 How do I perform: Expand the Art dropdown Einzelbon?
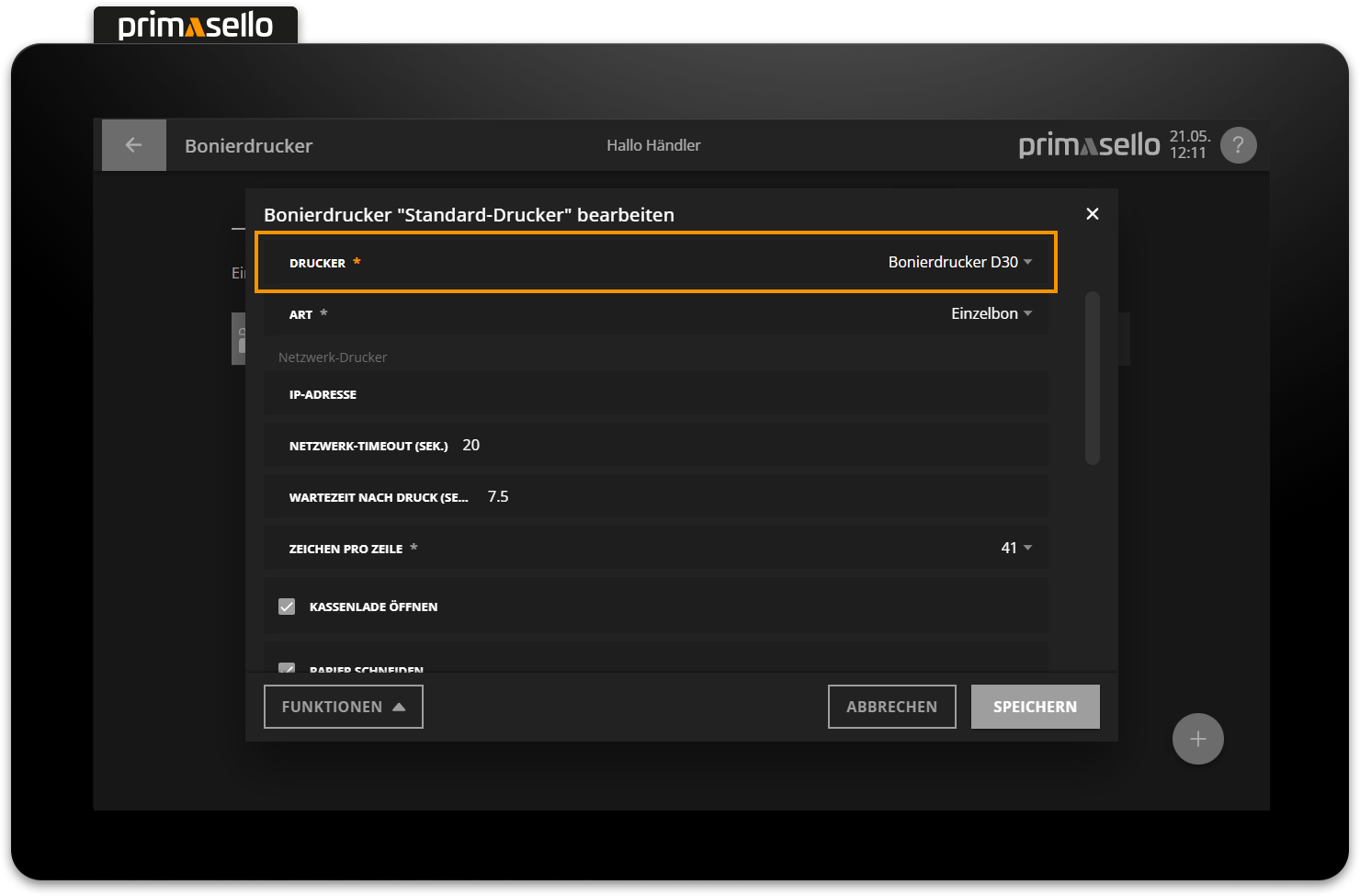[991, 314]
